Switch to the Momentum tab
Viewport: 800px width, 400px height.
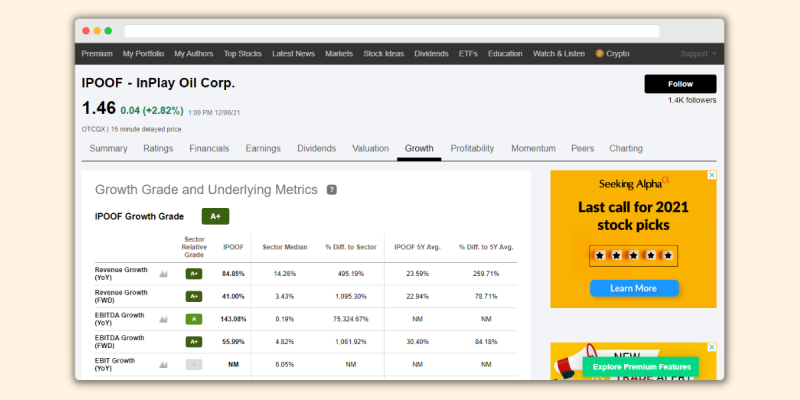point(533,148)
